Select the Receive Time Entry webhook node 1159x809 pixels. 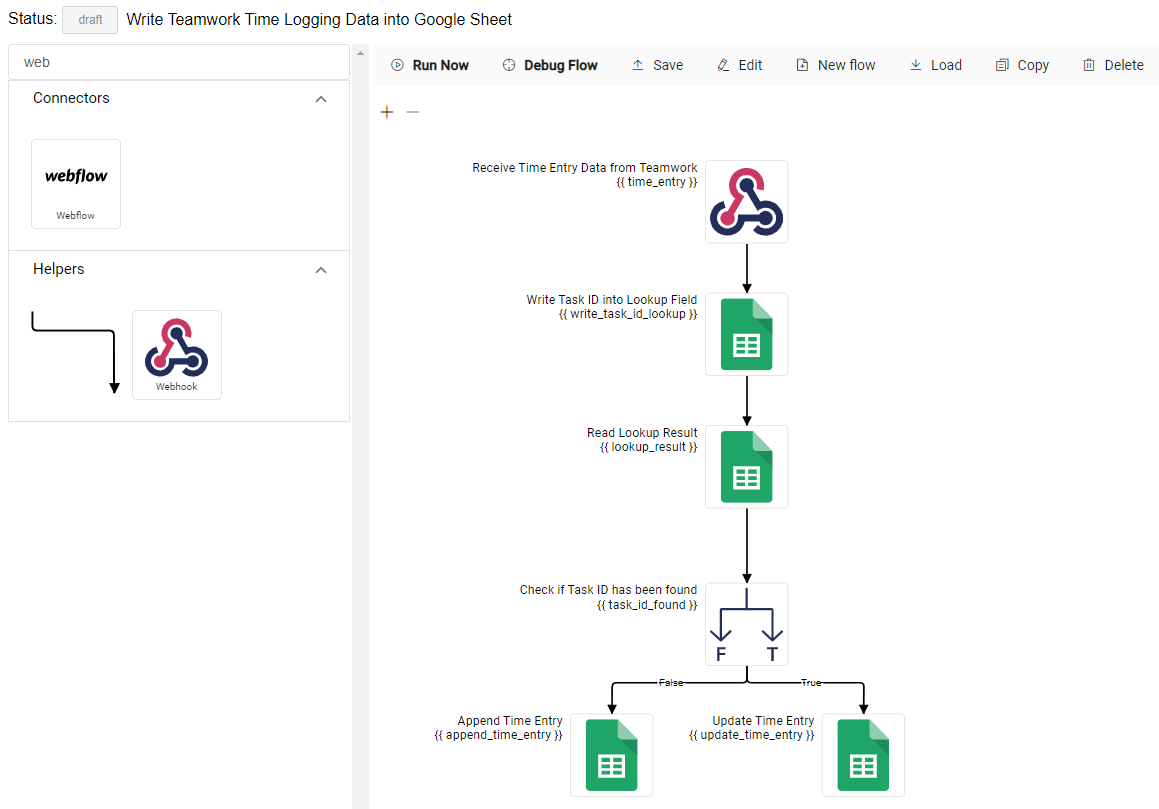coord(747,202)
